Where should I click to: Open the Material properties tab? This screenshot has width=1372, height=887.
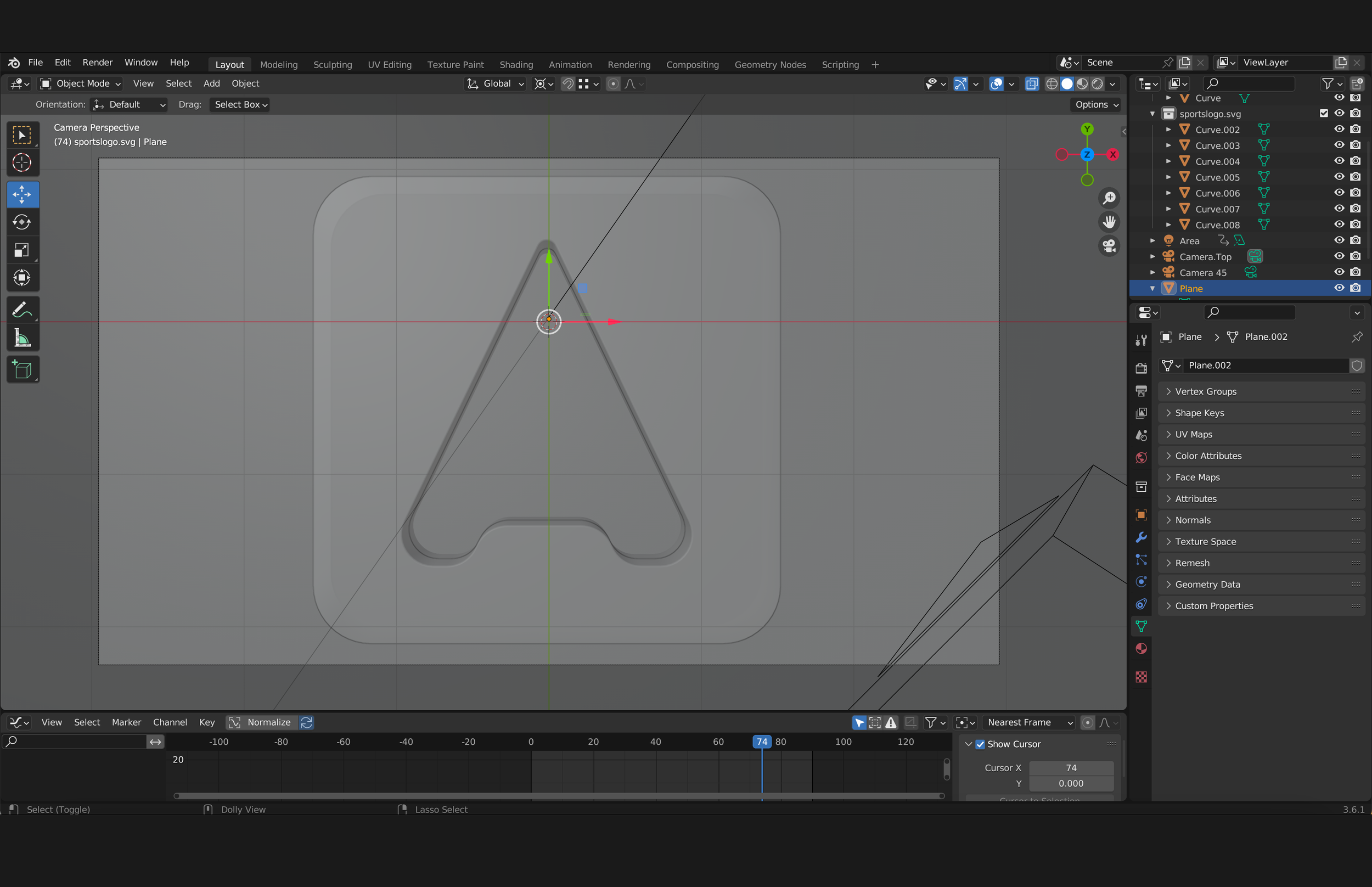1141,649
